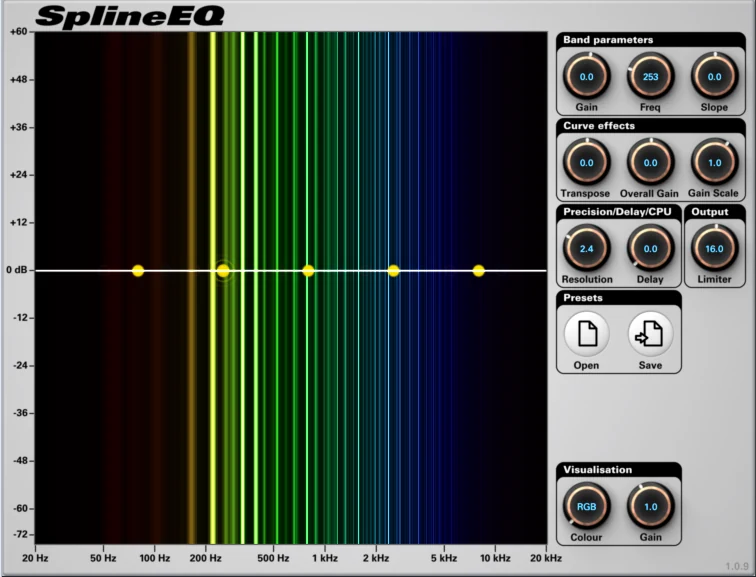
Task: Click the Limiter label under Output
Action: (715, 279)
